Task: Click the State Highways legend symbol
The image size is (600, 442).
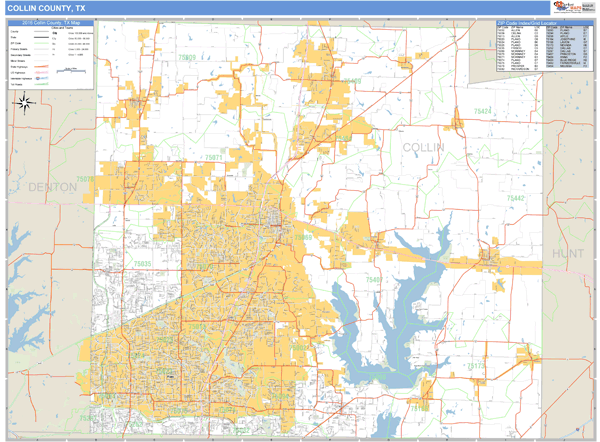Action: pos(41,67)
